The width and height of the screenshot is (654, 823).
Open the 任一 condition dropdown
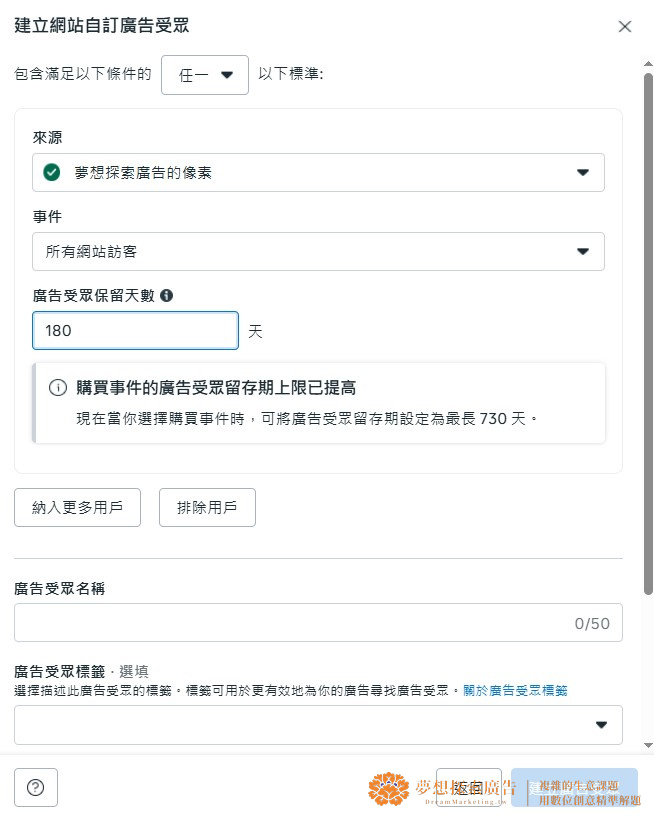205,75
